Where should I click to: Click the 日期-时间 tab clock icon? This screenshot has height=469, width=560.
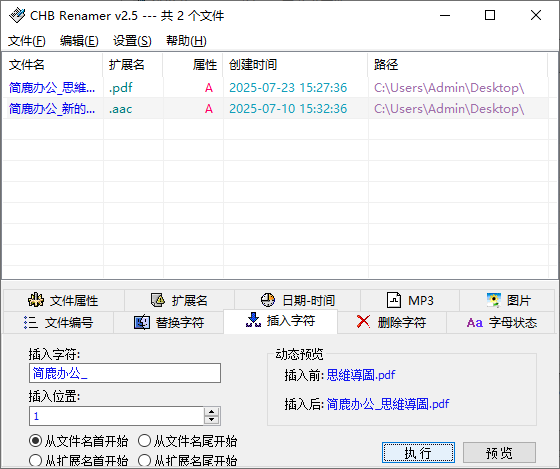click(x=268, y=300)
